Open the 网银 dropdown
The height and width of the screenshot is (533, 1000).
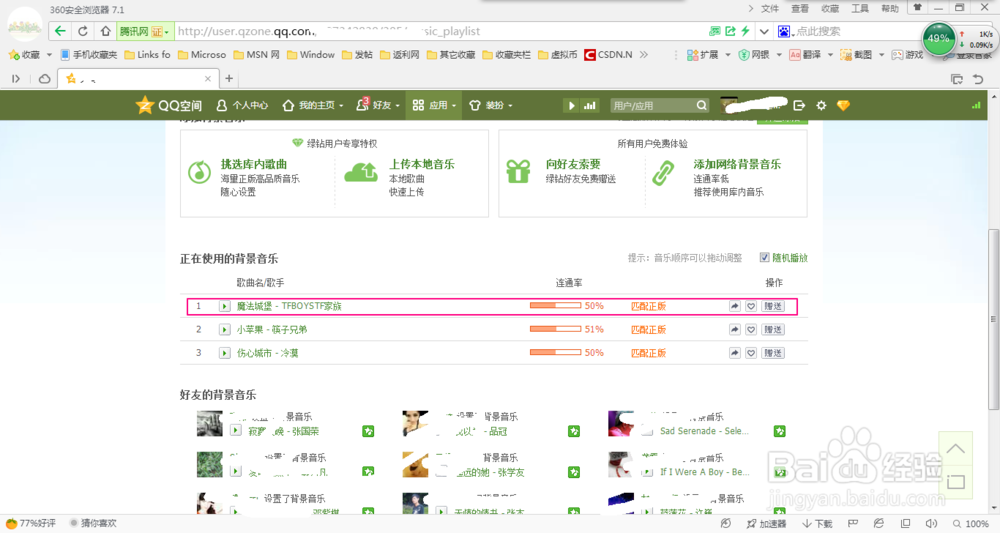[x=779, y=55]
